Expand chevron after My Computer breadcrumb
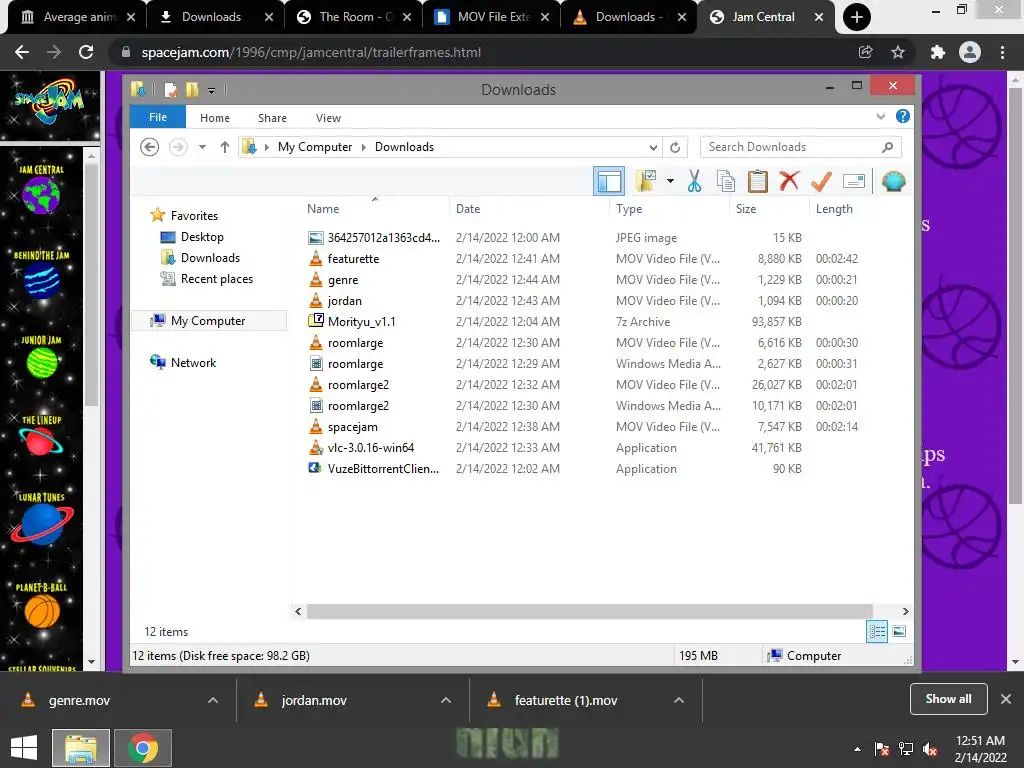Viewport: 1024px width, 768px height. [364, 147]
